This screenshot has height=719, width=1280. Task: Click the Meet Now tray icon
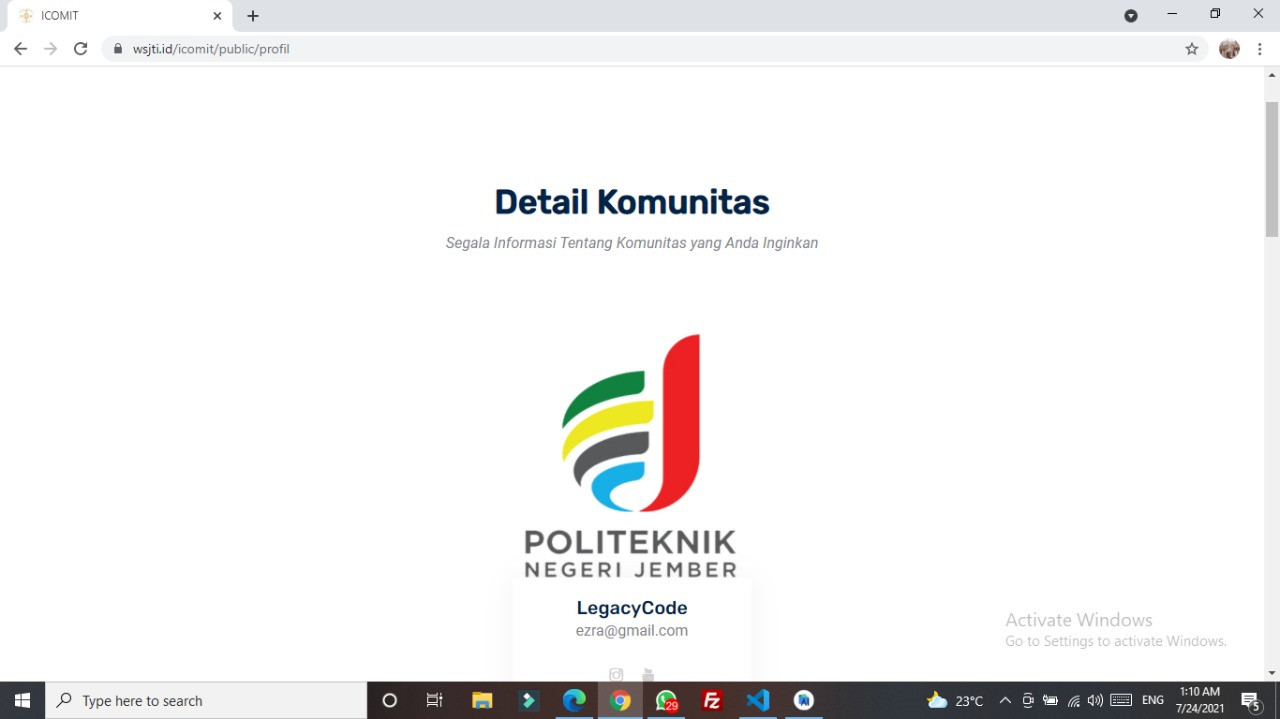click(x=1028, y=700)
